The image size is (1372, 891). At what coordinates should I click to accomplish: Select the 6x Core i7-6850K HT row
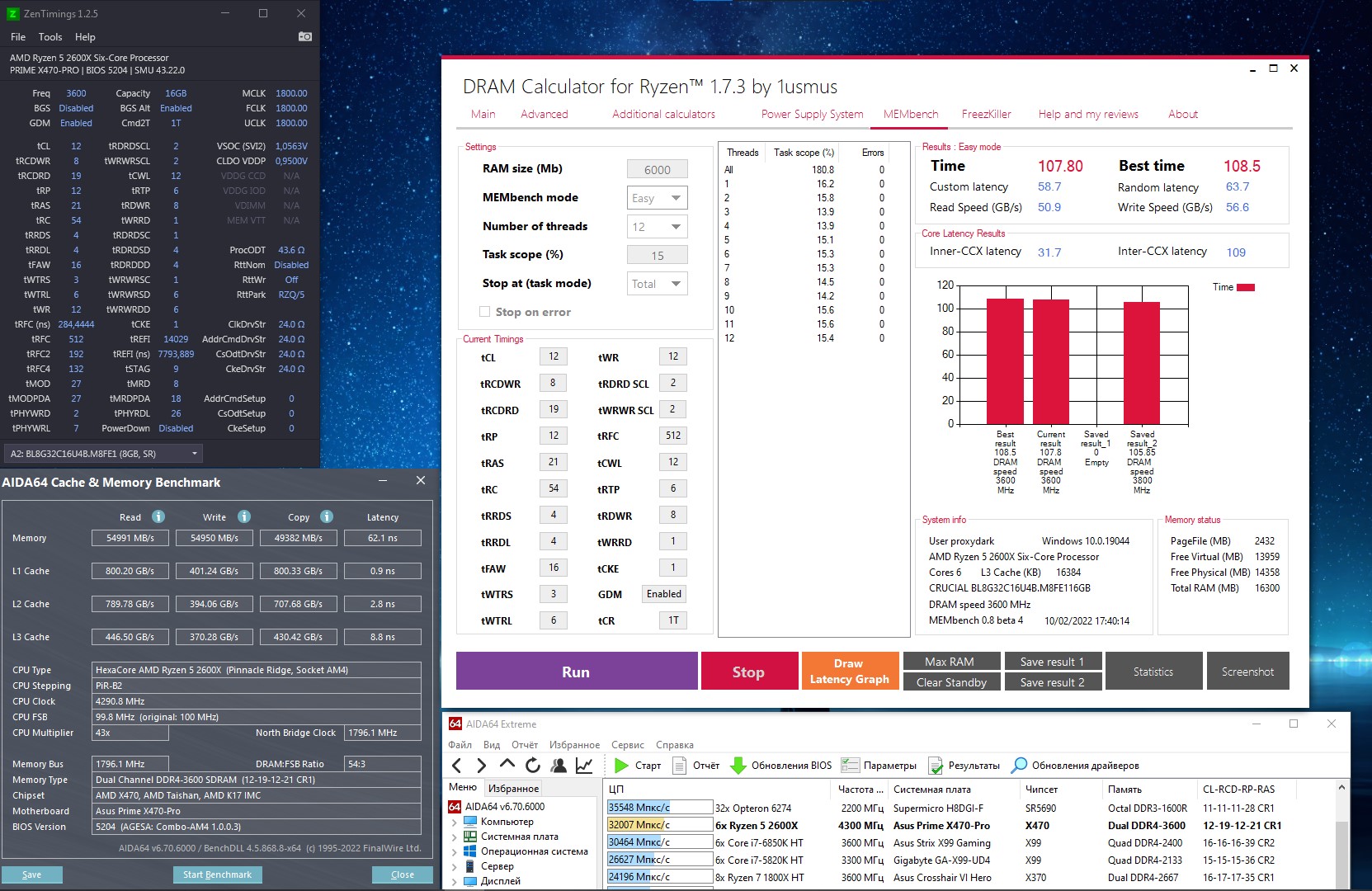click(x=969, y=842)
